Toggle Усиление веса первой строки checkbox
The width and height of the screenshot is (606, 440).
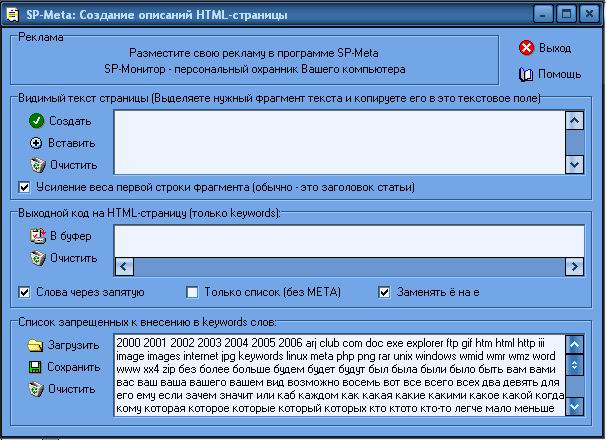24,188
